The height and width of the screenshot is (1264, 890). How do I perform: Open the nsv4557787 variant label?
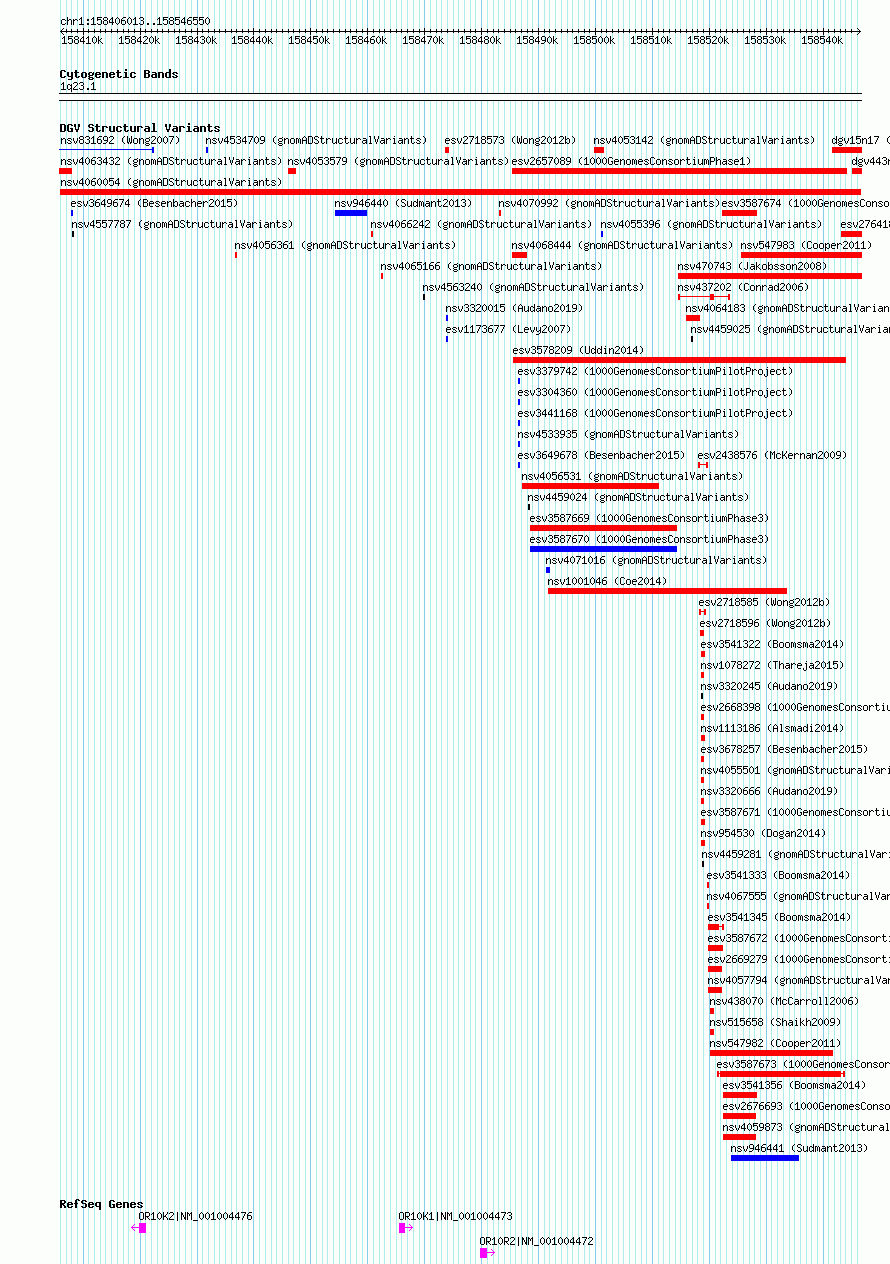point(182,224)
